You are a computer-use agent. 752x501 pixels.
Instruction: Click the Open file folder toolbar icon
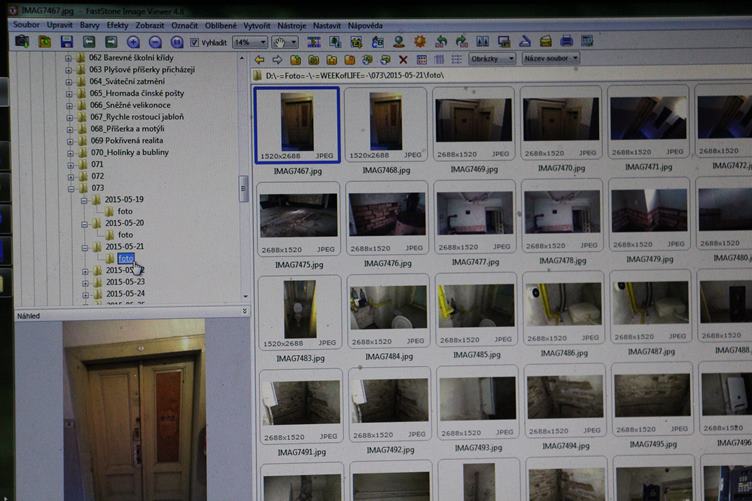(45, 42)
